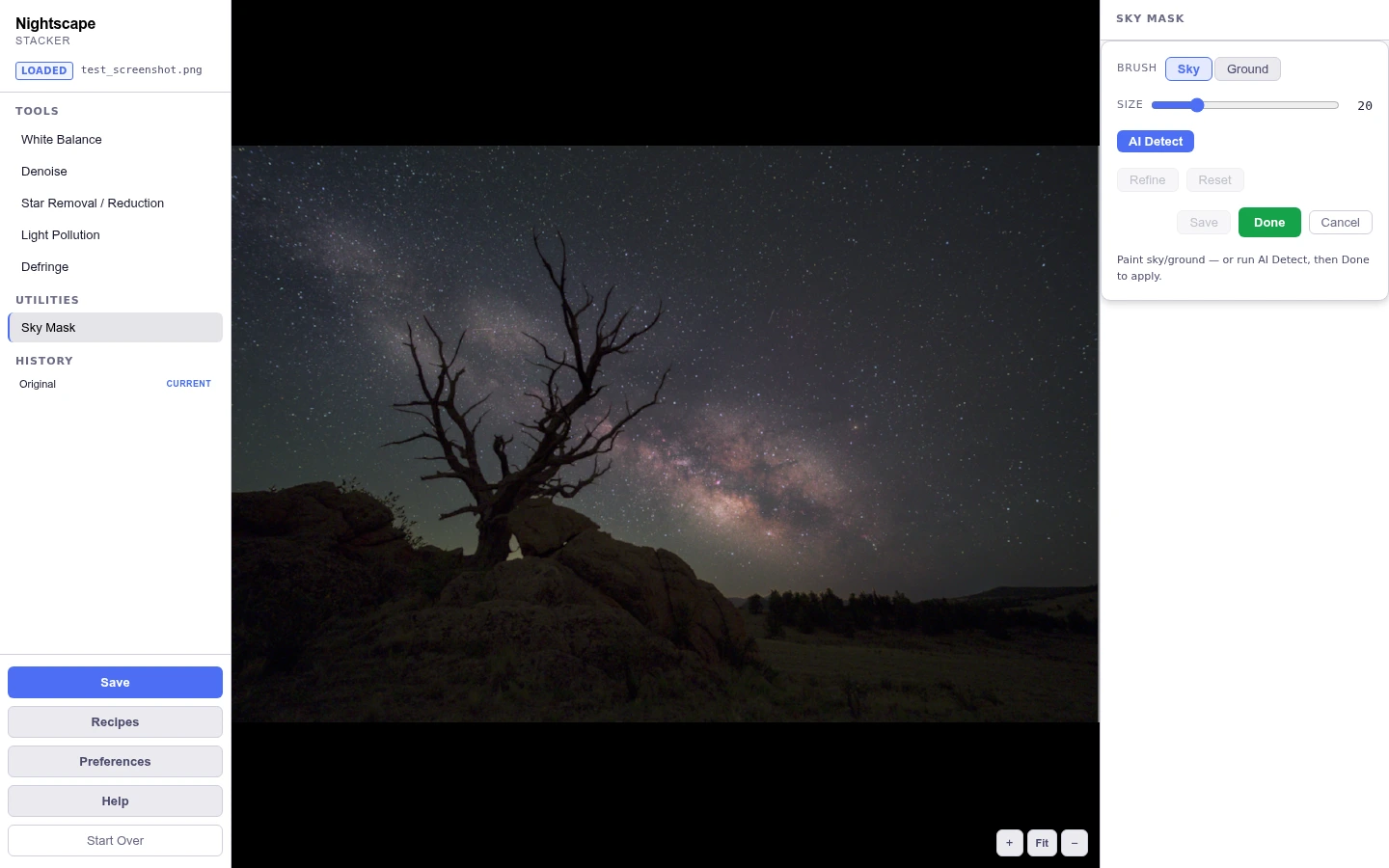Open Star Removal / Reduction tool
This screenshot has height=868, width=1389.
click(115, 203)
